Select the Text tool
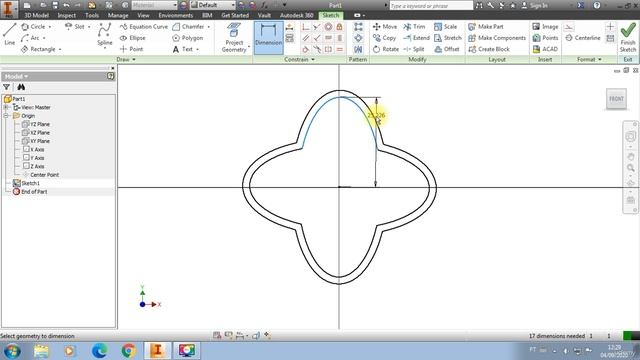Image resolution: width=640 pixels, height=360 pixels. tap(183, 49)
